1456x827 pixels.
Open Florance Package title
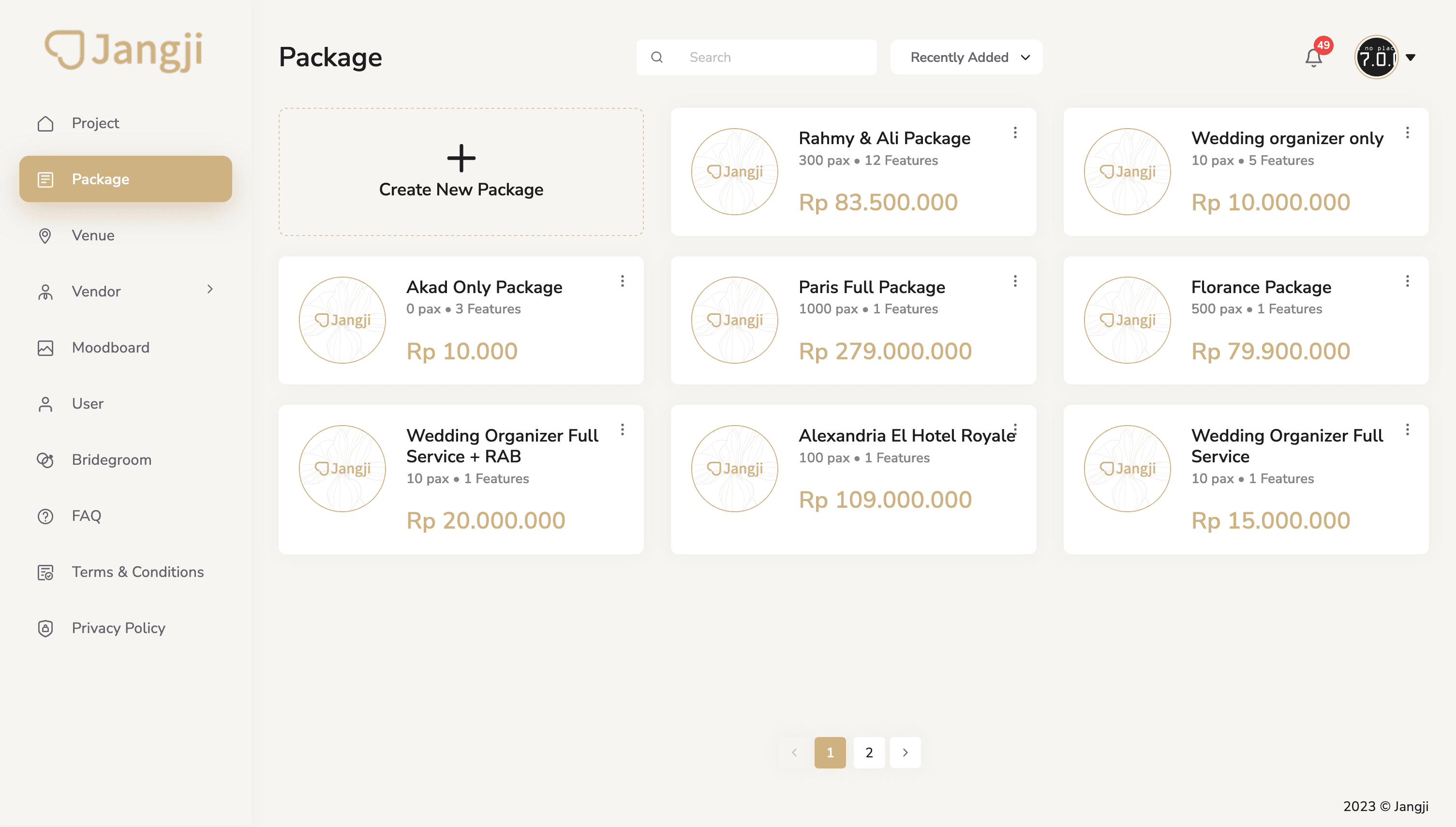click(1261, 287)
